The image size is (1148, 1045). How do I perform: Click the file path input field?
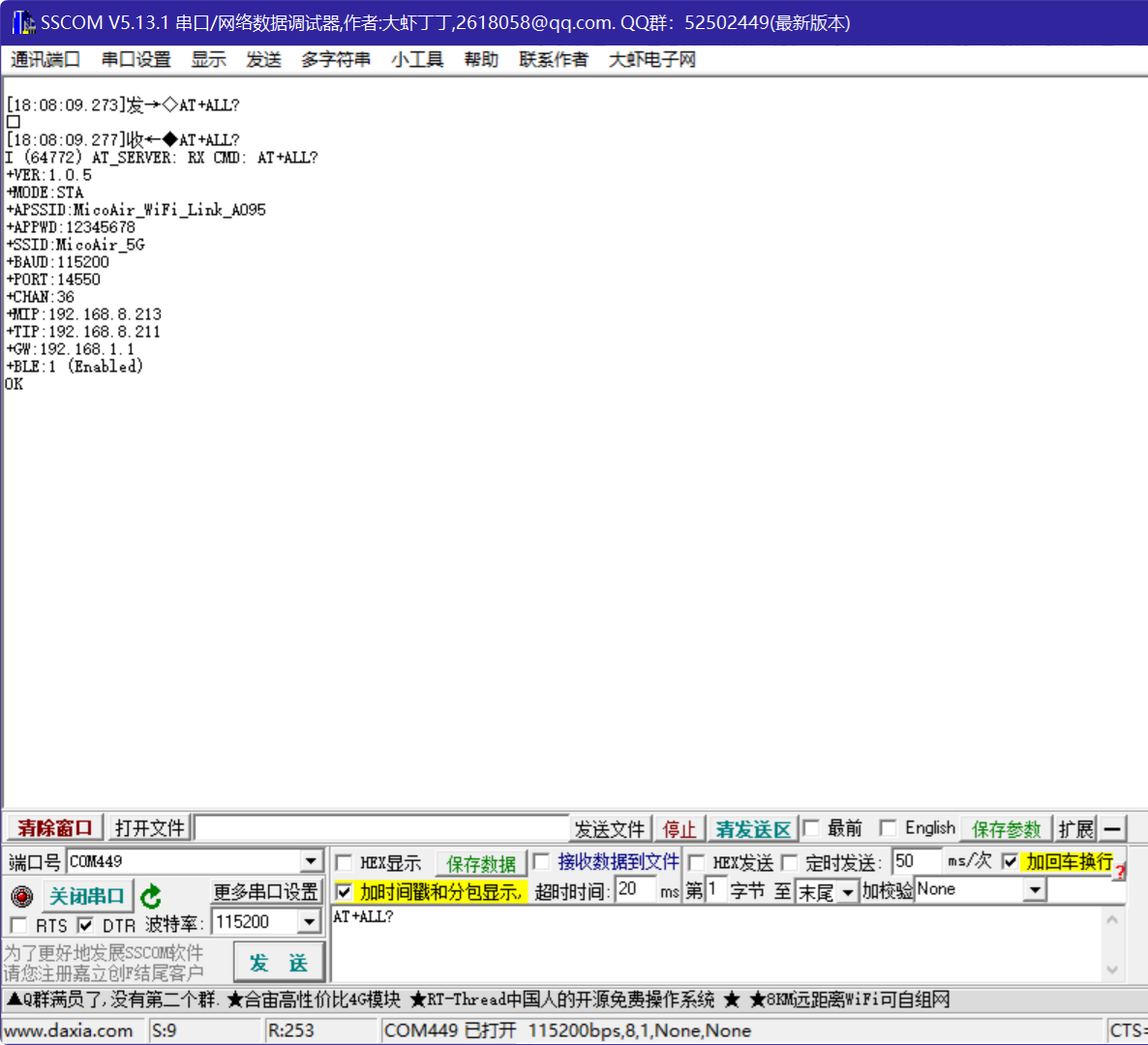381,828
